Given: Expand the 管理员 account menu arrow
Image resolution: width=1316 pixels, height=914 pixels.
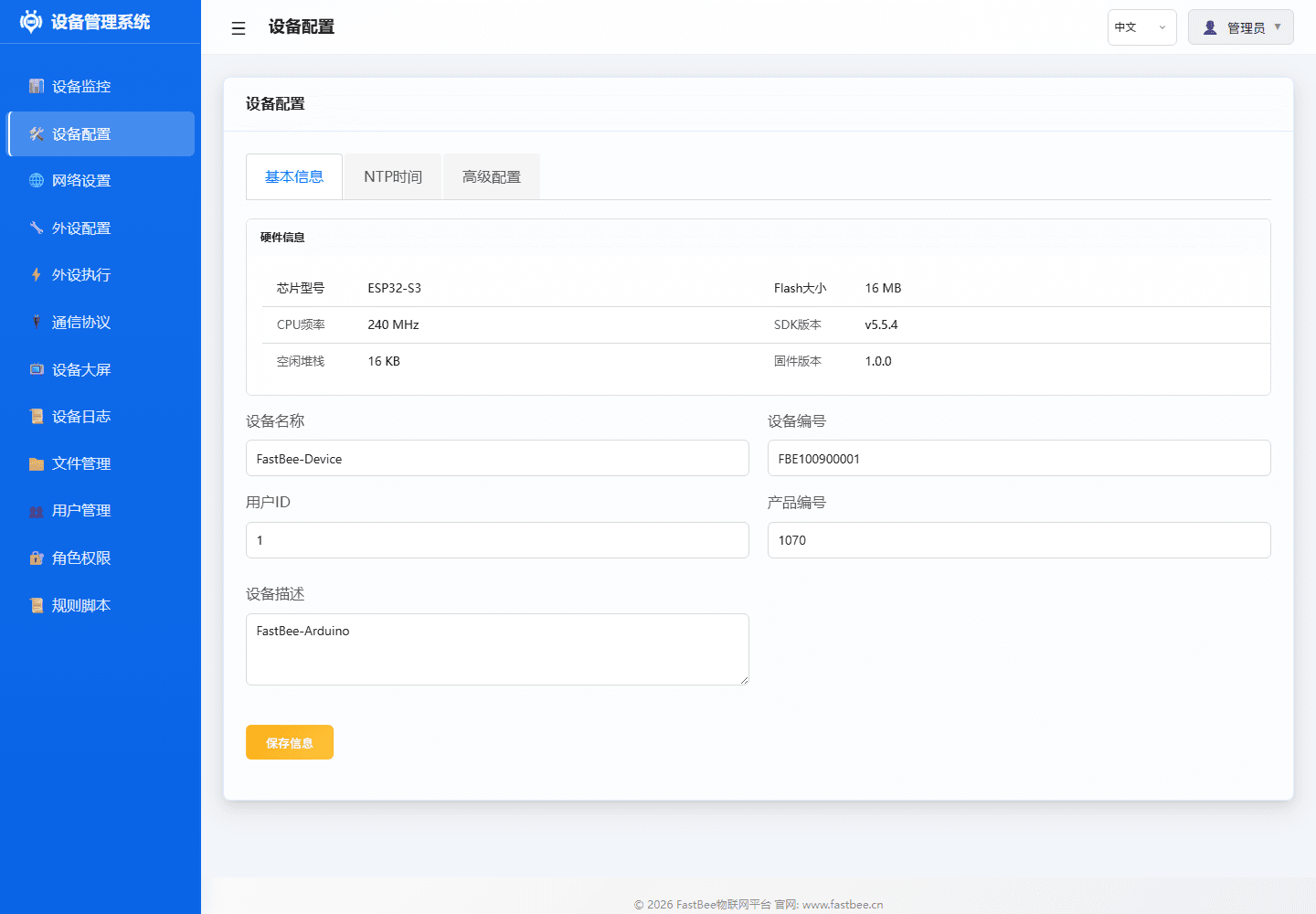Looking at the screenshot, I should click(x=1278, y=27).
